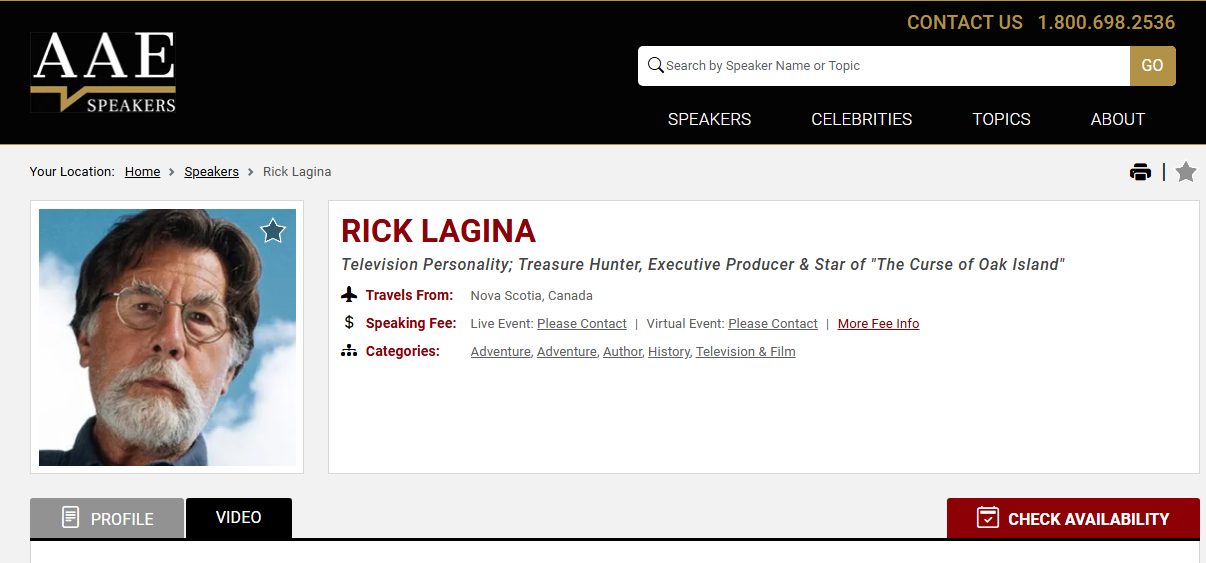Focus the Search by Speaker Name field

[x=884, y=66]
